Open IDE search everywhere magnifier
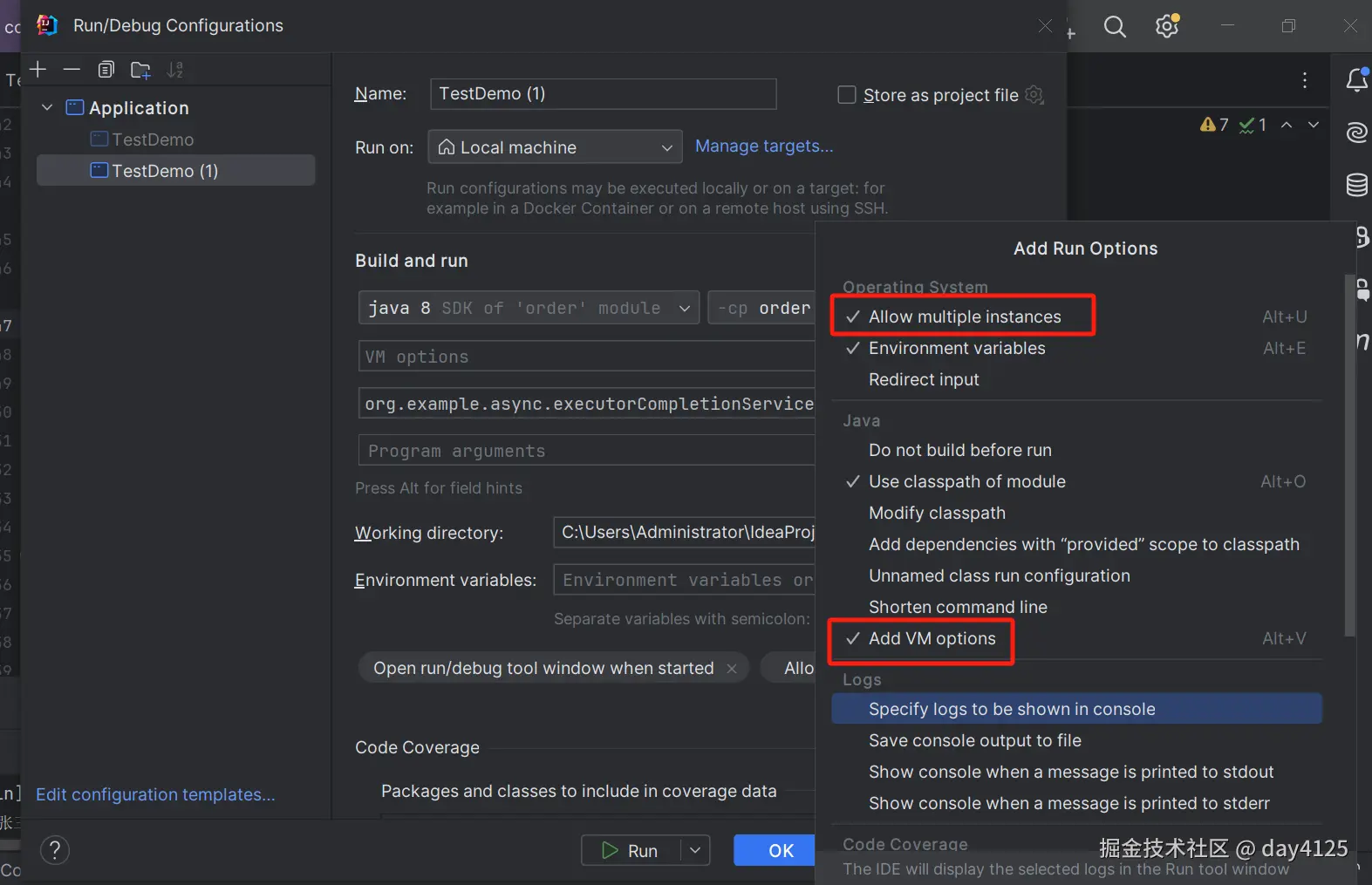The height and width of the screenshot is (885, 1372). [1115, 27]
